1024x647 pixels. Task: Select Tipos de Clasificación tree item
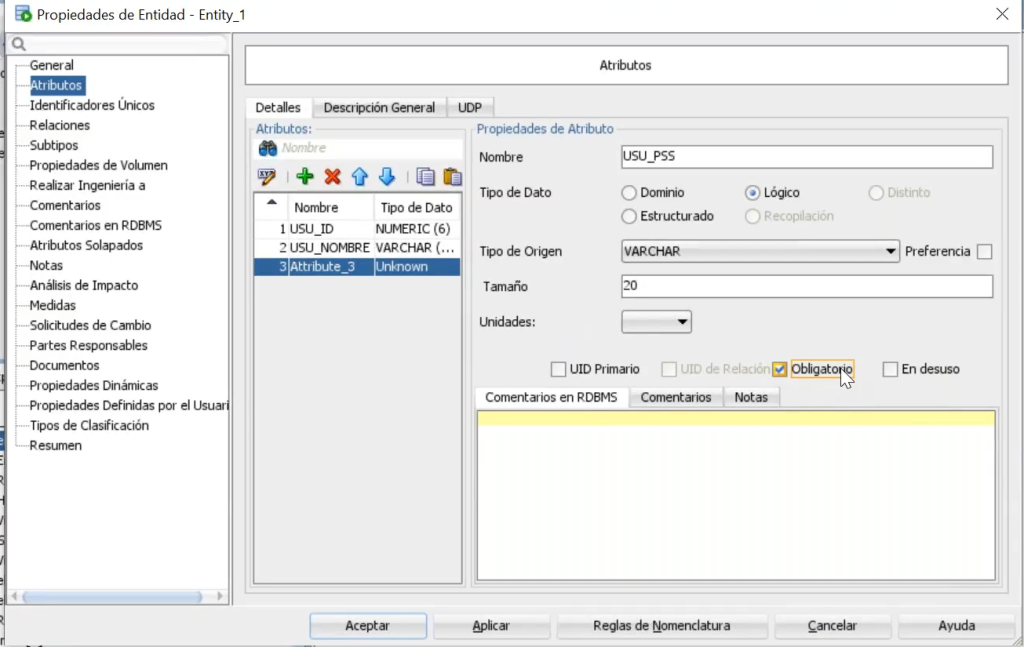89,426
